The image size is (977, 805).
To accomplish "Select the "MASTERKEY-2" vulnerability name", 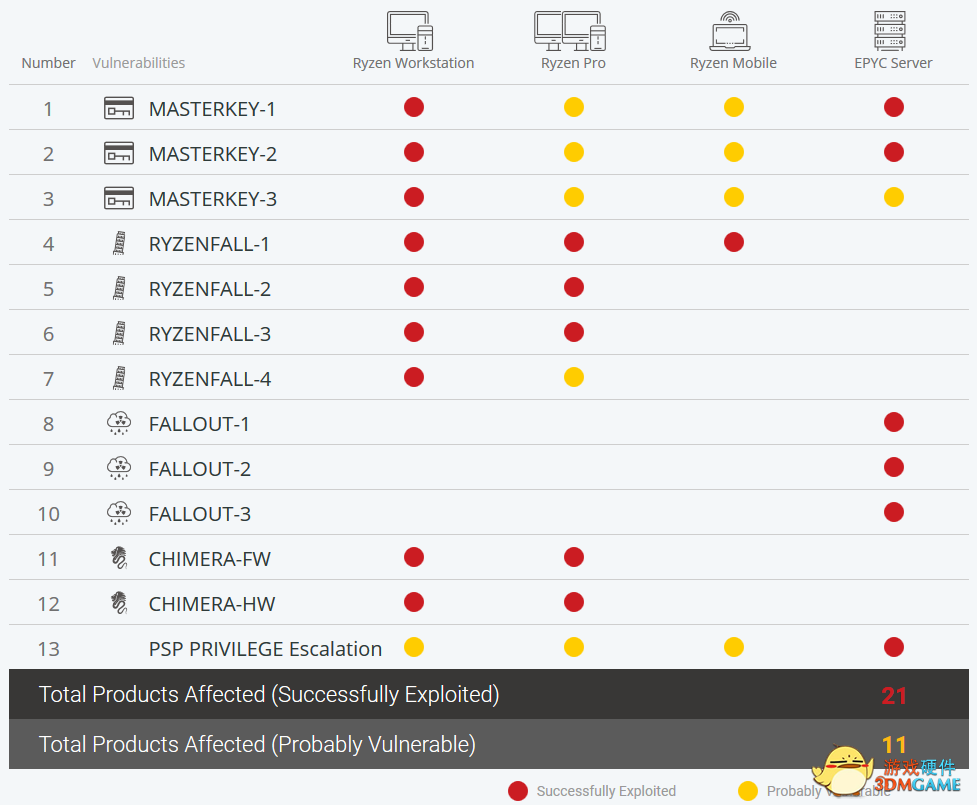I will coord(213,154).
